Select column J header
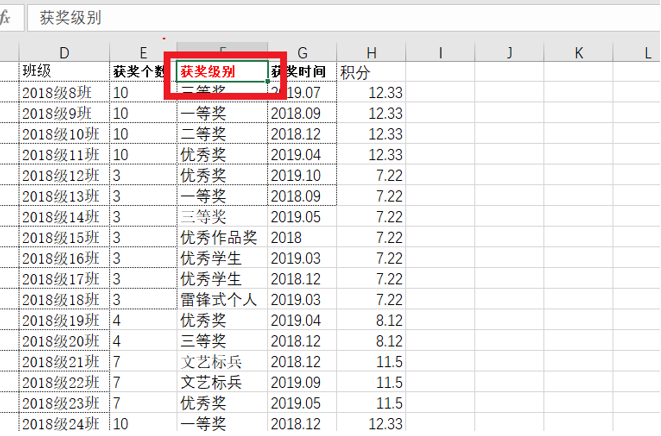661x436 pixels. (509, 53)
